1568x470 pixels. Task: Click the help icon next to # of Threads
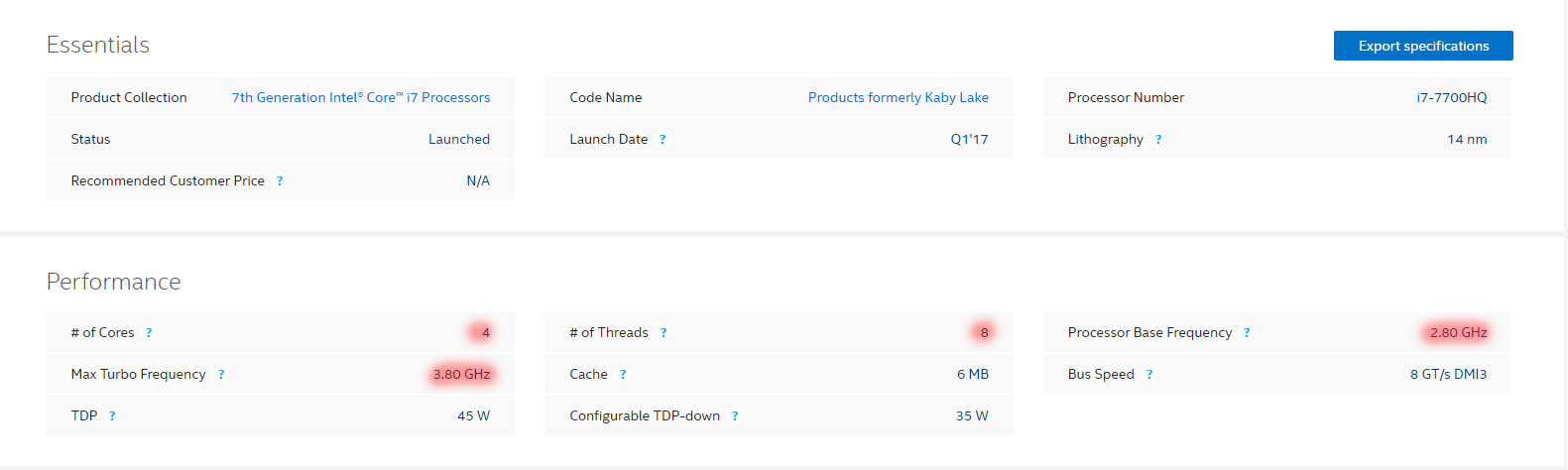tap(663, 333)
